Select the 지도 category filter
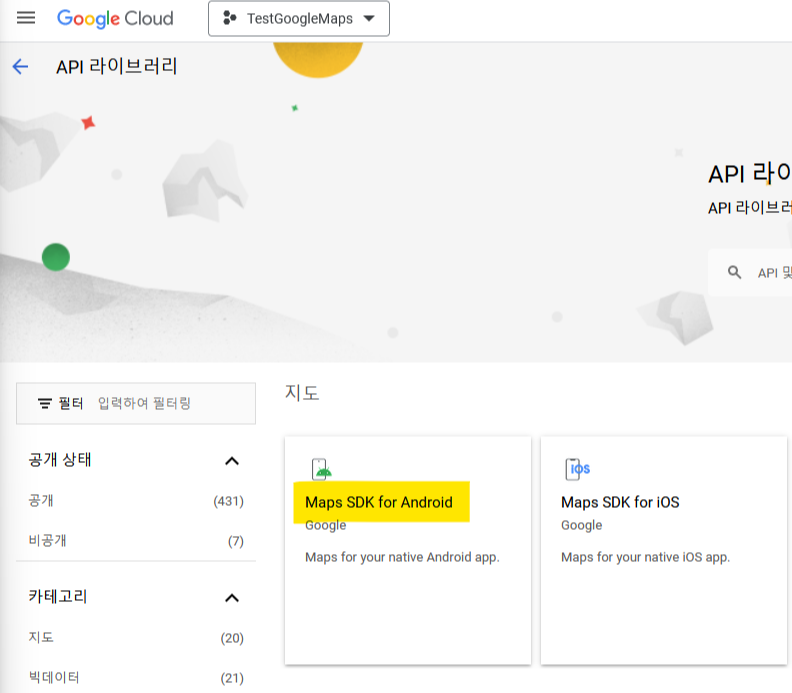Viewport: 792px width, 693px height. (x=136, y=637)
